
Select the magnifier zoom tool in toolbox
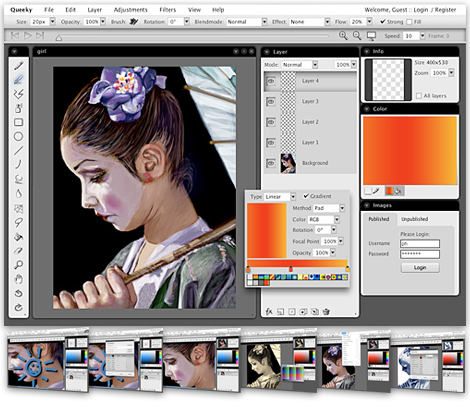click(19, 265)
